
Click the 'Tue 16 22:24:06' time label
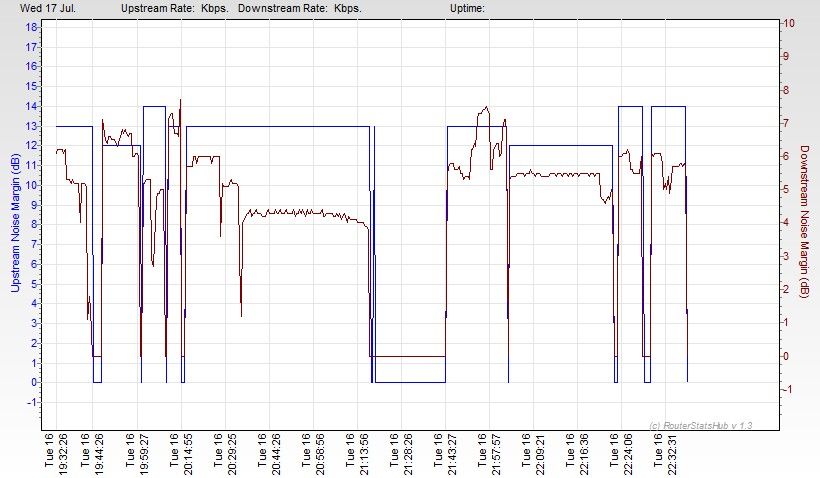click(621, 454)
